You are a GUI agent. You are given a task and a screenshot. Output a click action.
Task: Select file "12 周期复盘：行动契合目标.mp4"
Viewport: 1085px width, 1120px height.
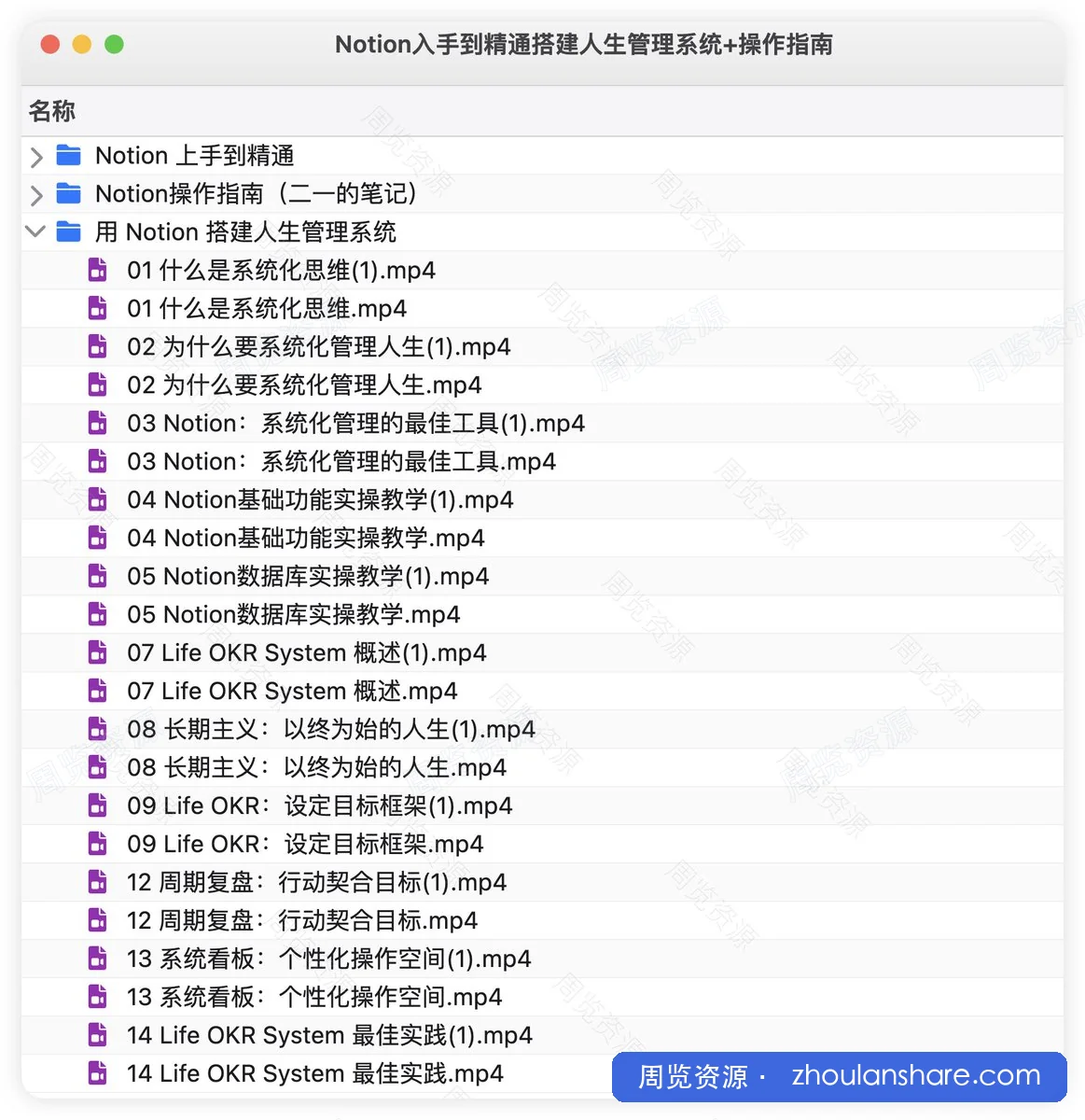click(302, 920)
